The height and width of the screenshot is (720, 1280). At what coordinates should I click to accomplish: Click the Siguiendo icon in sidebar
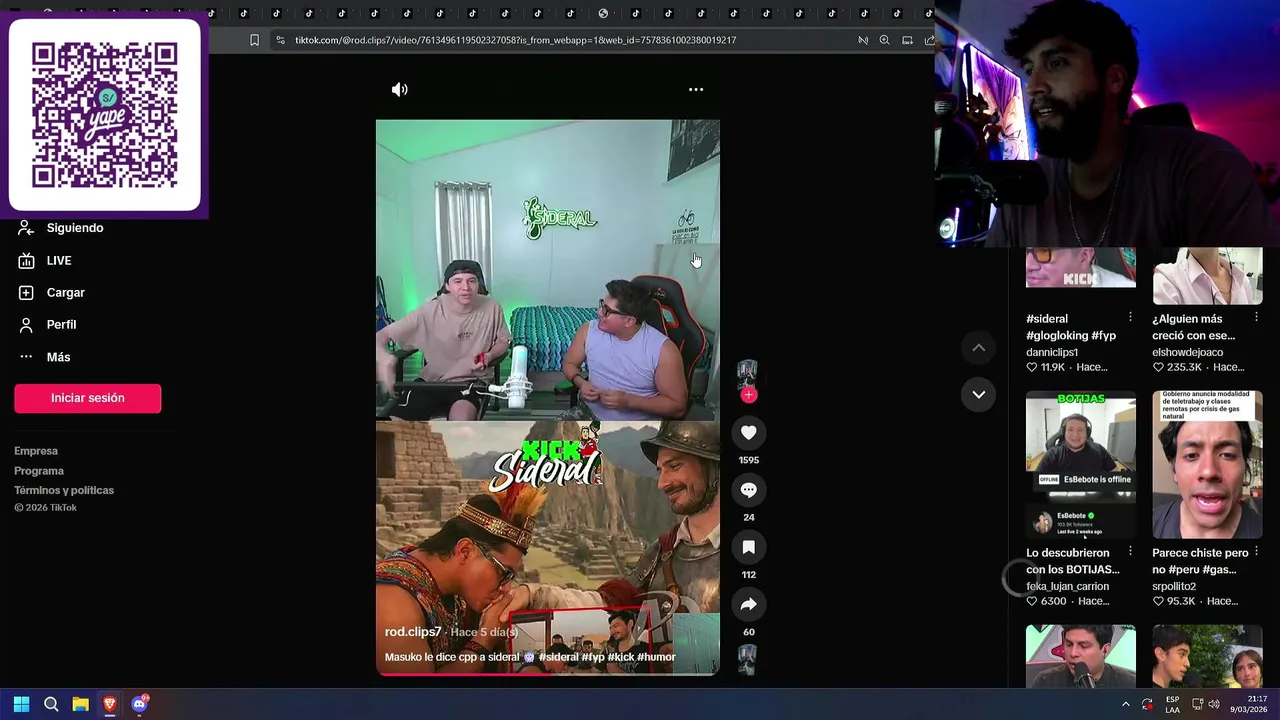pos(26,228)
